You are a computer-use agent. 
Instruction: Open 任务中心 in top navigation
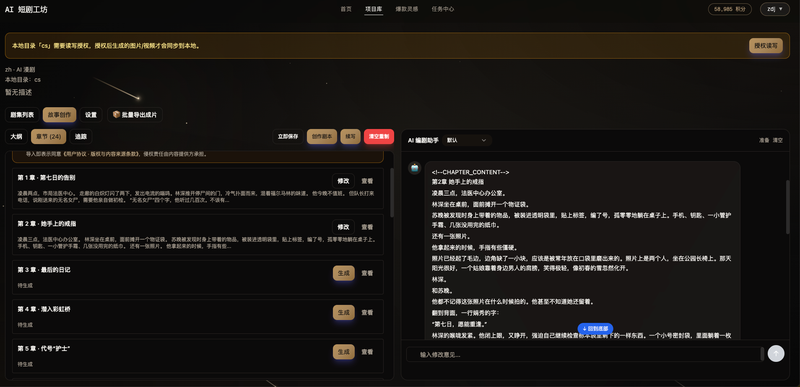[442, 9]
